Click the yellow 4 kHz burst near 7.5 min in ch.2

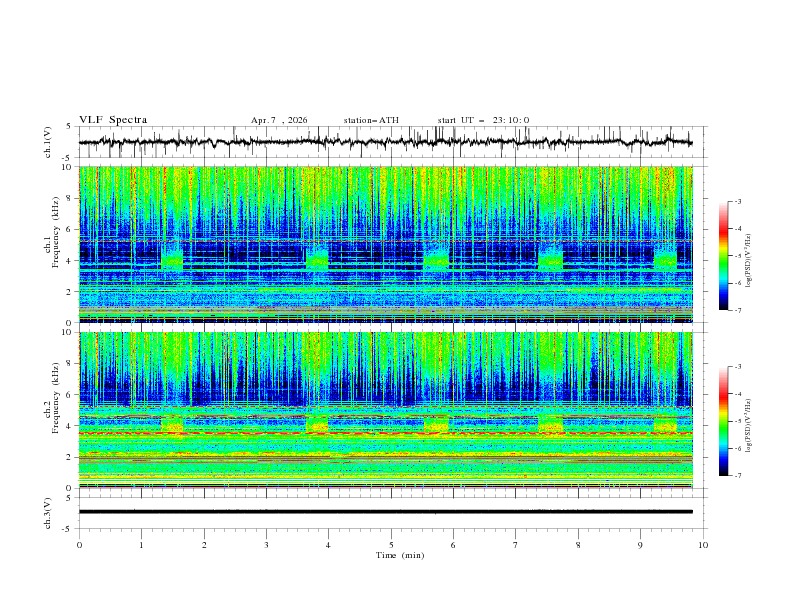coord(551,425)
